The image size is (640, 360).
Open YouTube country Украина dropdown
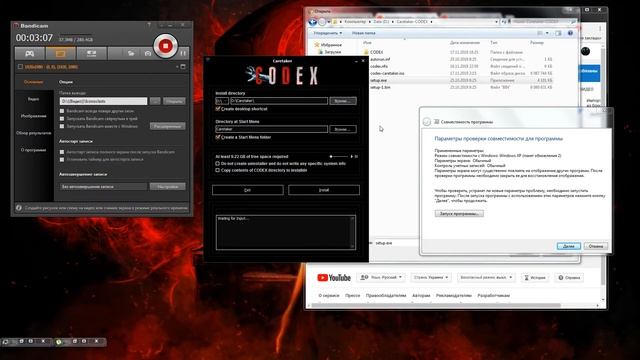point(431,277)
